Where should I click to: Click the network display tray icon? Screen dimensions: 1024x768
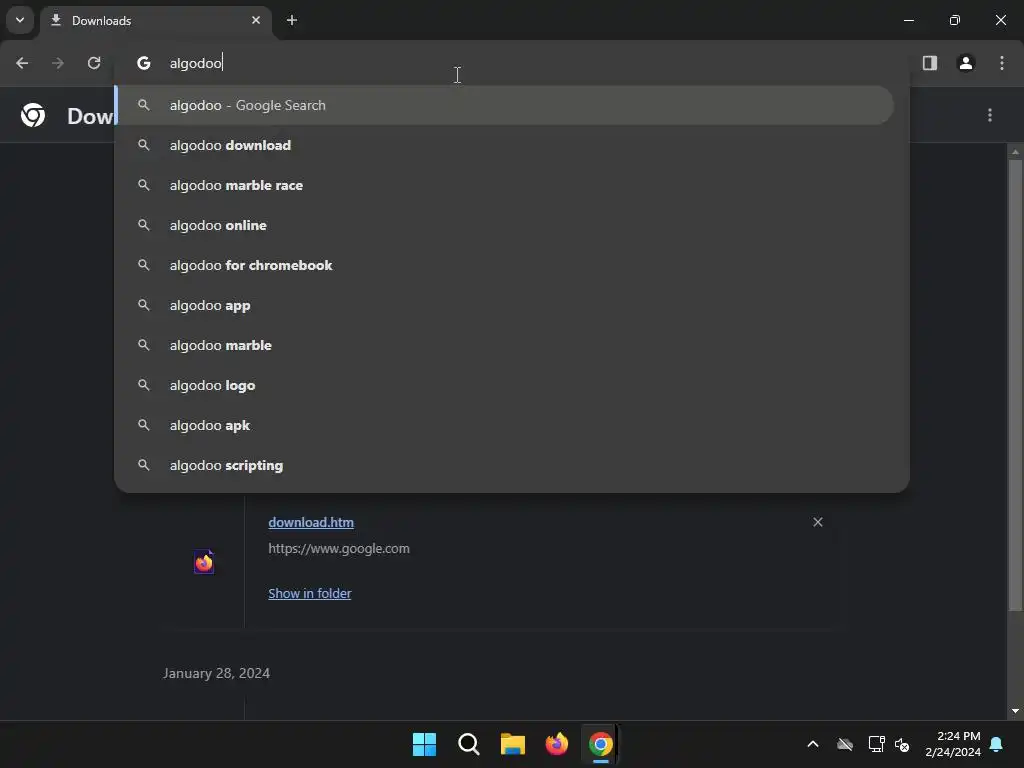pyautogui.click(x=876, y=744)
